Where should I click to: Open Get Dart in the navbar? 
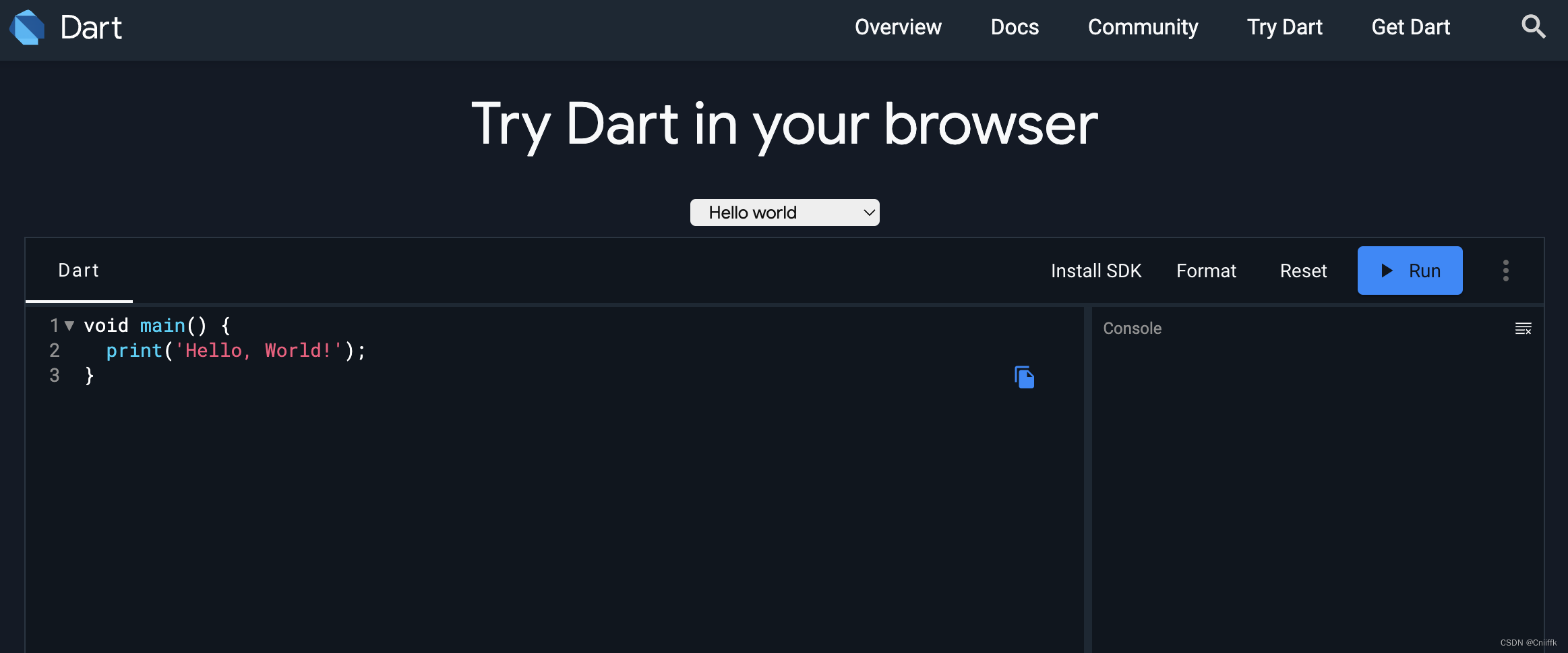(1410, 27)
